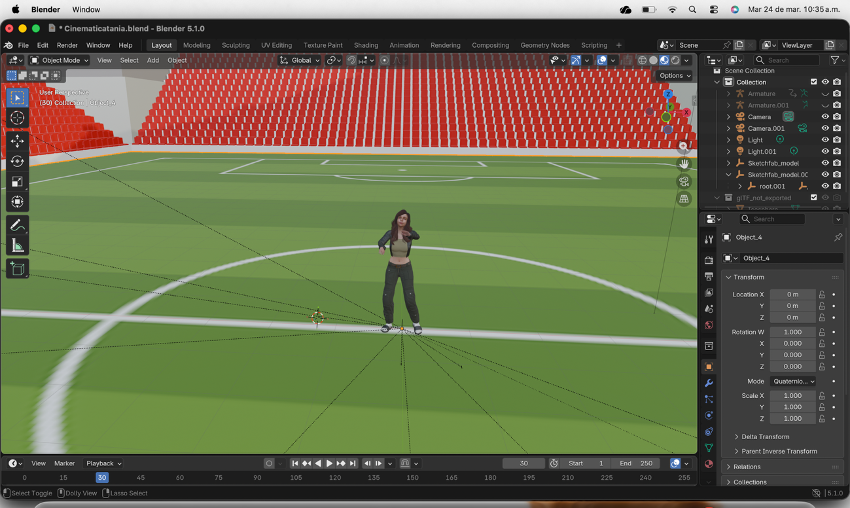Click frame 105 on the timeline ruler
850x508 pixels.
tap(296, 478)
